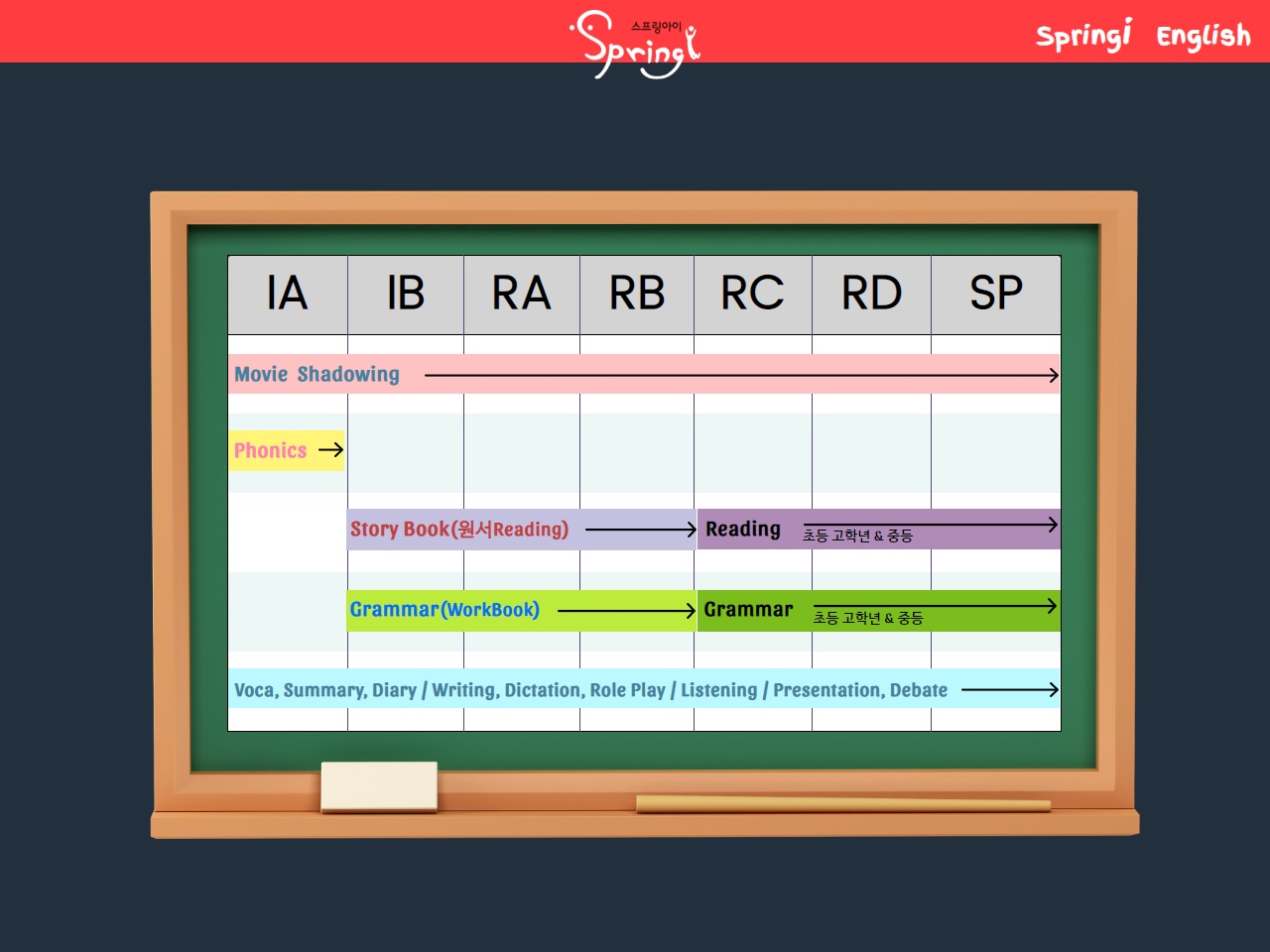Click the Springi English text at top right
This screenshot has width=1270, height=952.
pos(1143,36)
